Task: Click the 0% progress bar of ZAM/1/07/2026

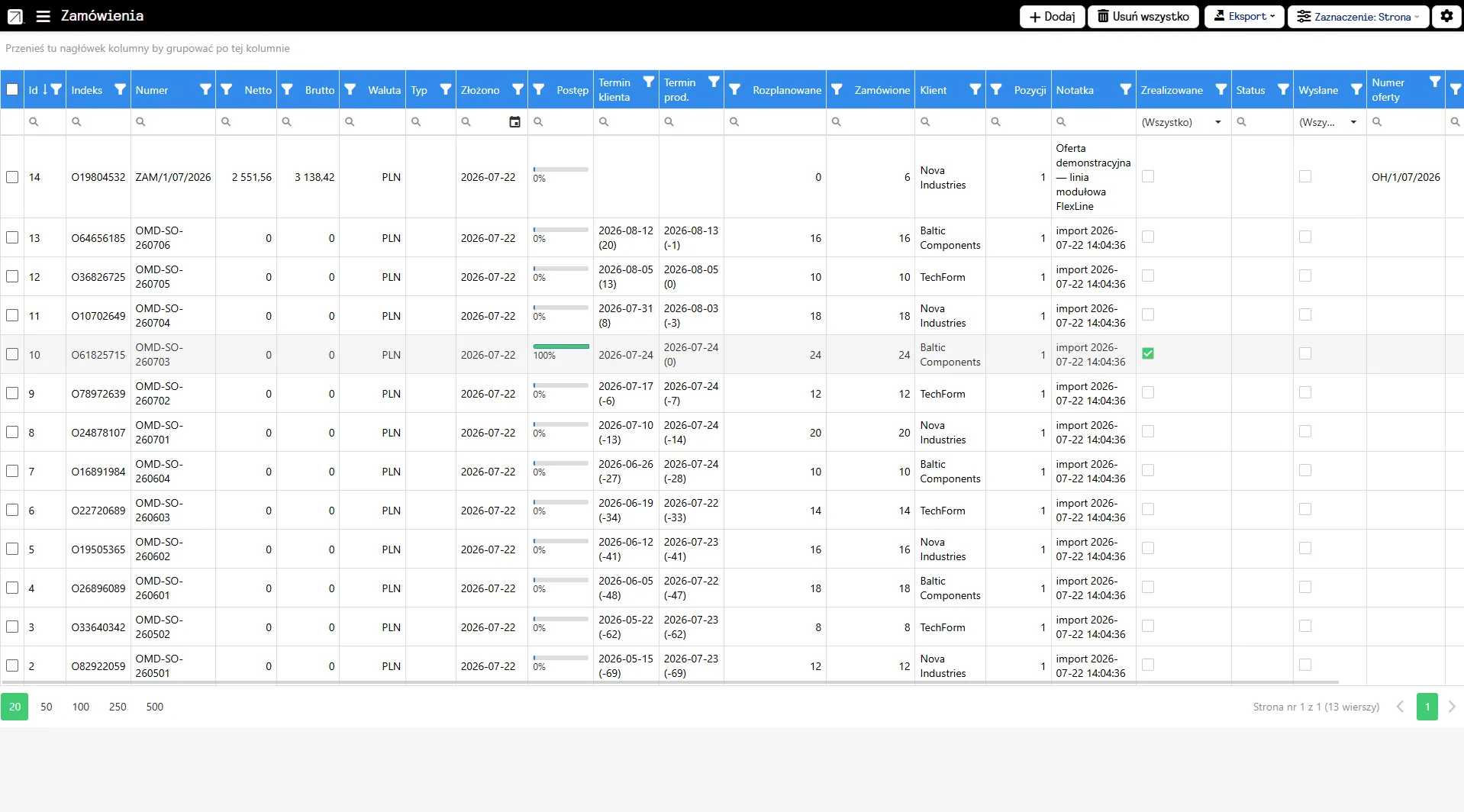Action: click(561, 169)
